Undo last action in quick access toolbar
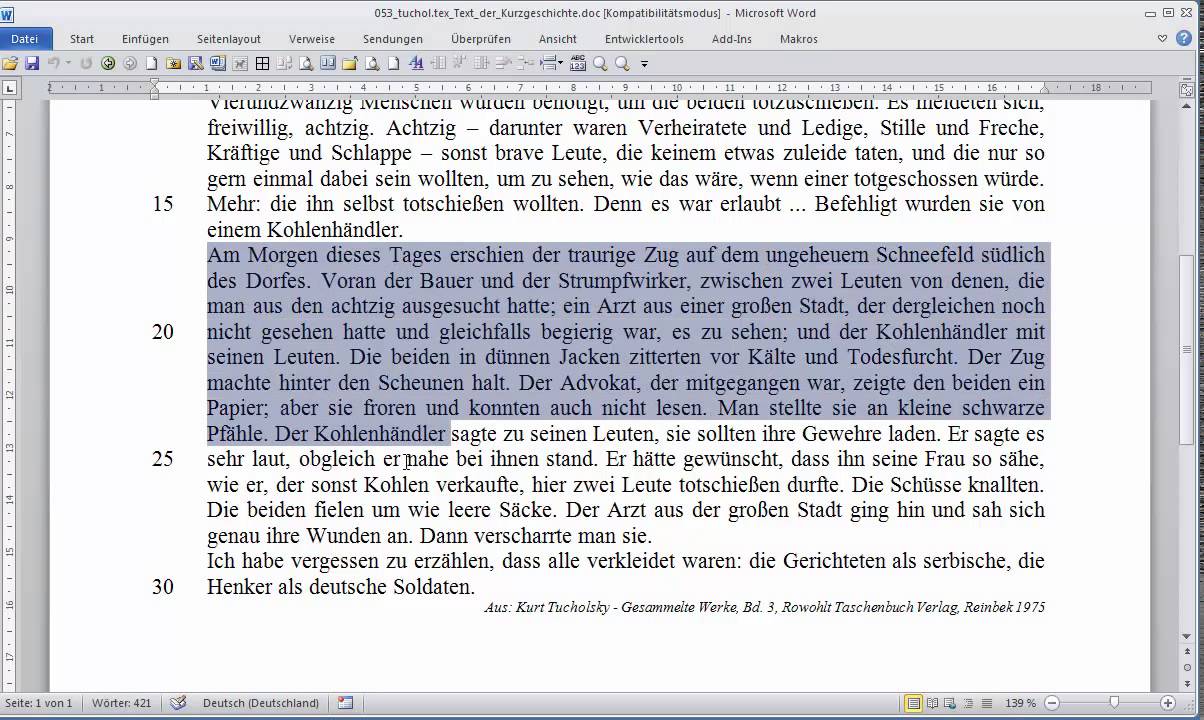The width and height of the screenshot is (1204, 720). 53,63
